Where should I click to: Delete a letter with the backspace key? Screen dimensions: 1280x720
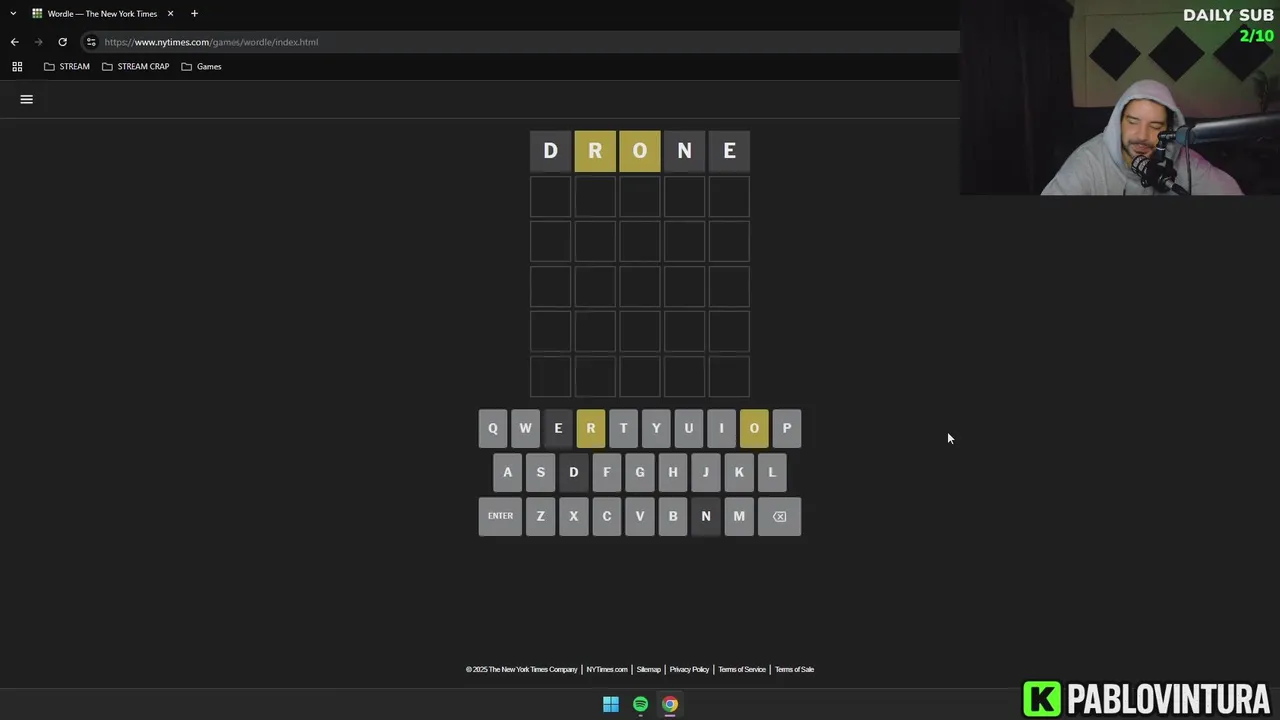(x=779, y=516)
